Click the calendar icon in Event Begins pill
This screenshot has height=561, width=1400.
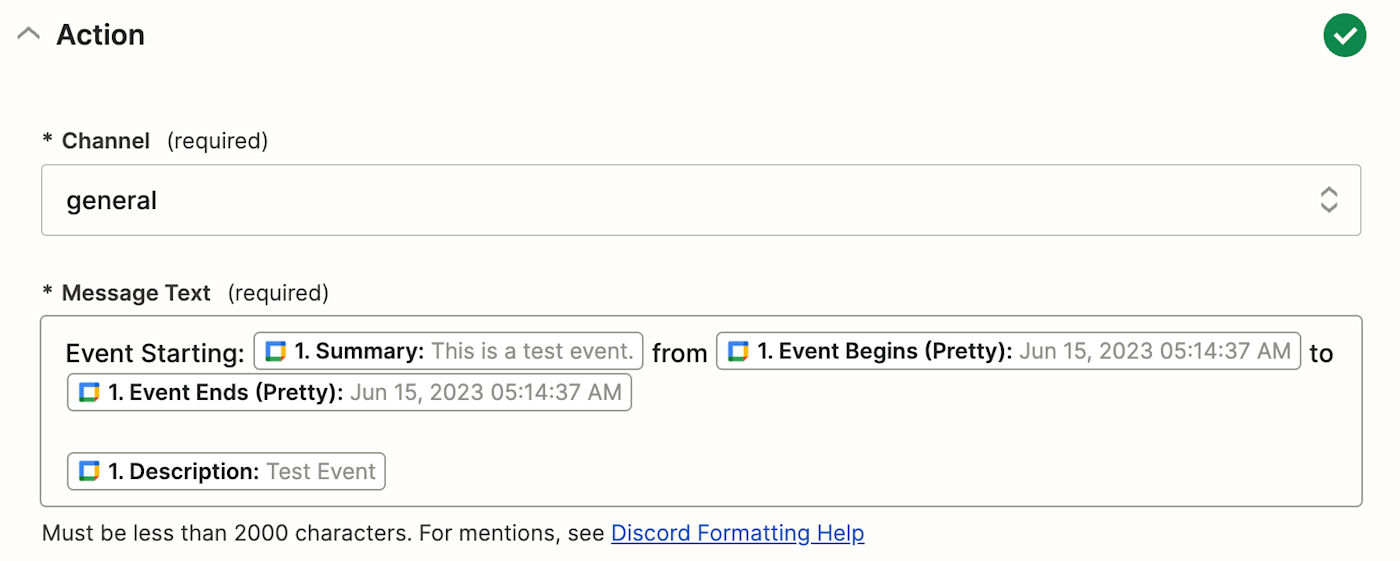(x=738, y=352)
